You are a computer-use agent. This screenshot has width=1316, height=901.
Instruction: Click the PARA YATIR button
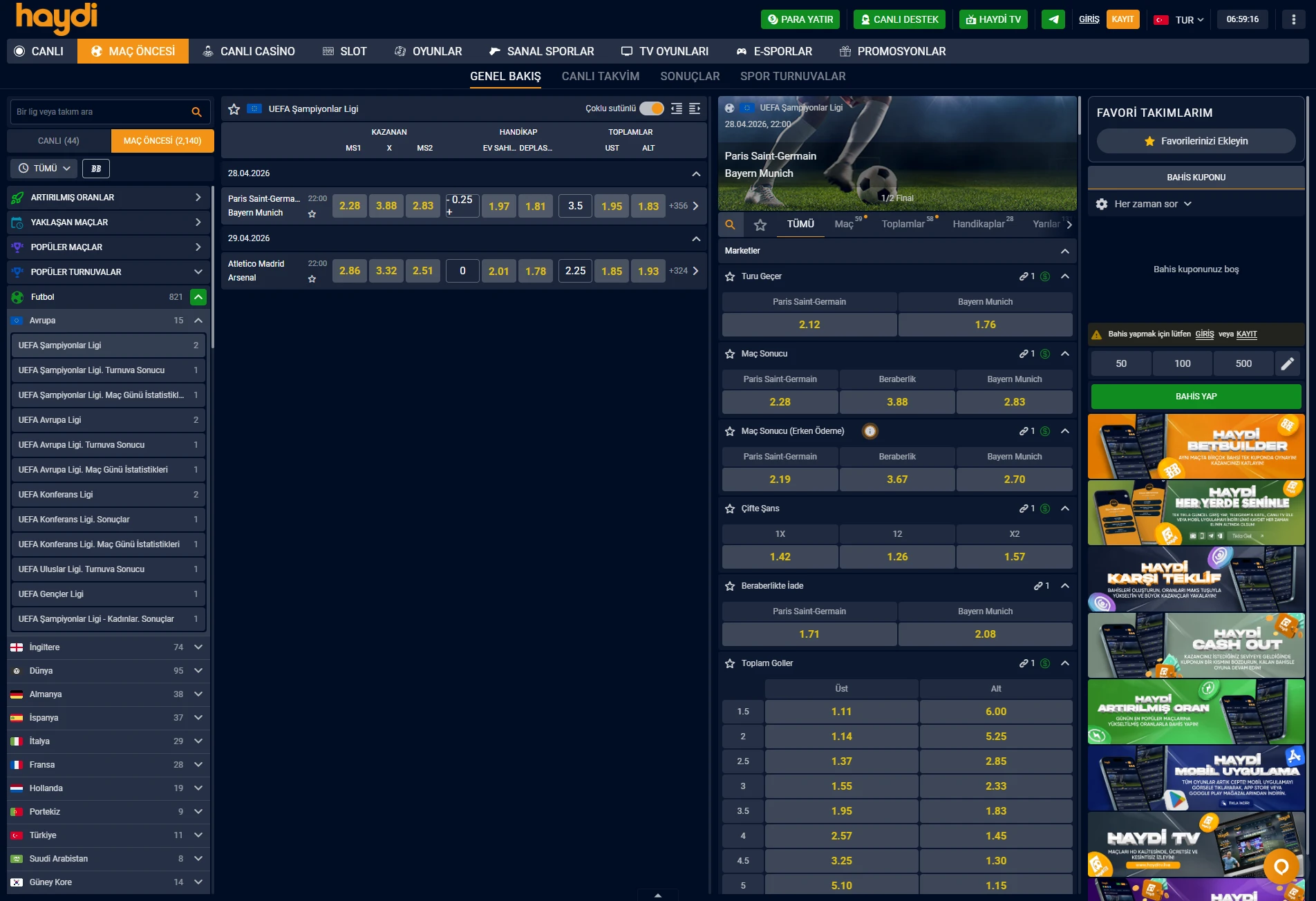click(800, 19)
